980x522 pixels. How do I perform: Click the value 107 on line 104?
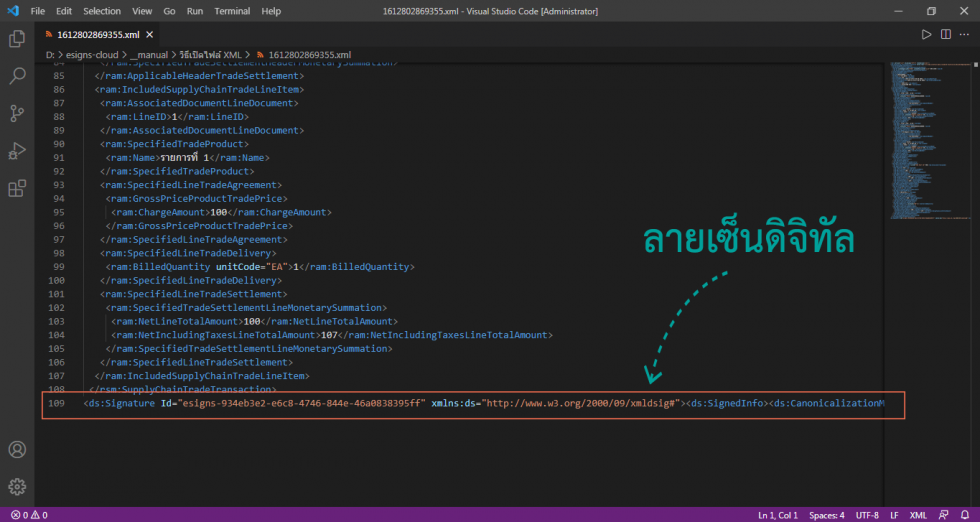coord(329,335)
